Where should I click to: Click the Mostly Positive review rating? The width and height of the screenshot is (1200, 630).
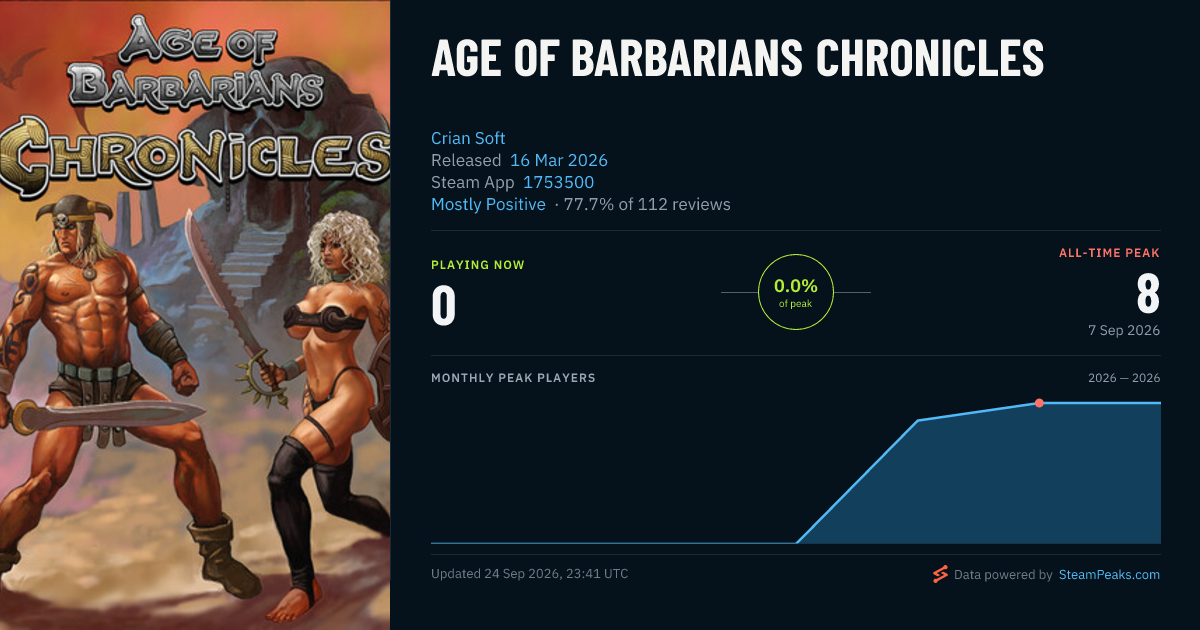[488, 204]
